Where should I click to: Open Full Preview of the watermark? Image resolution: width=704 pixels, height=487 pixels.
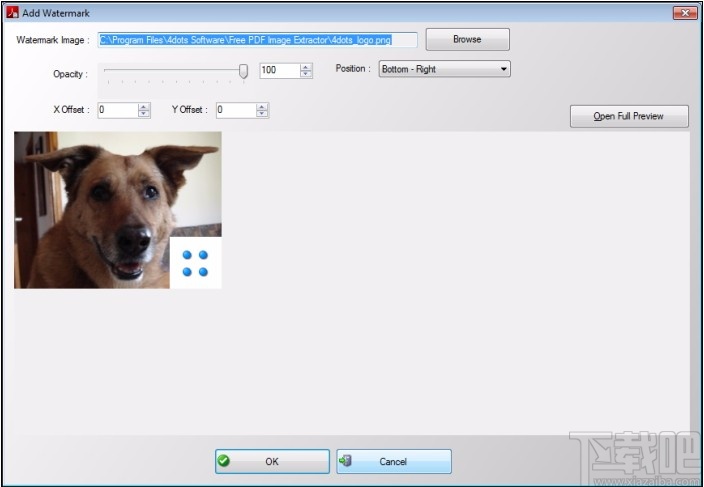pos(629,116)
